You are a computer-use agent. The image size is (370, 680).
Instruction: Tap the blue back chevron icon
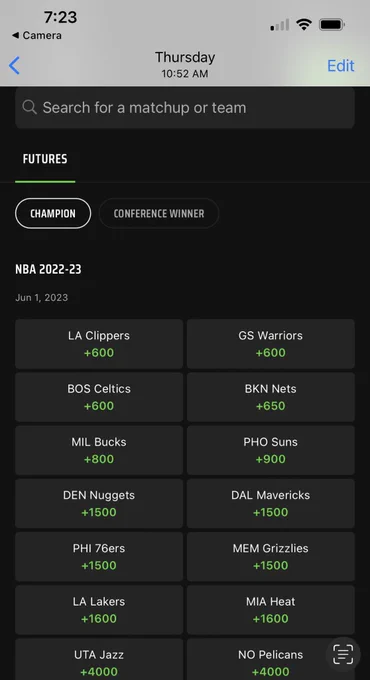tap(14, 66)
